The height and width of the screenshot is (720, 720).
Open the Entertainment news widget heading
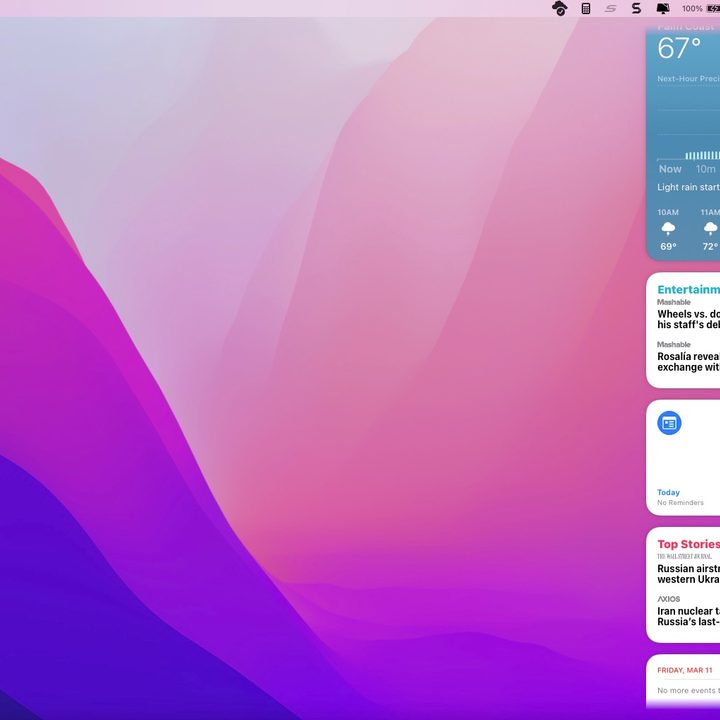pyautogui.click(x=688, y=289)
